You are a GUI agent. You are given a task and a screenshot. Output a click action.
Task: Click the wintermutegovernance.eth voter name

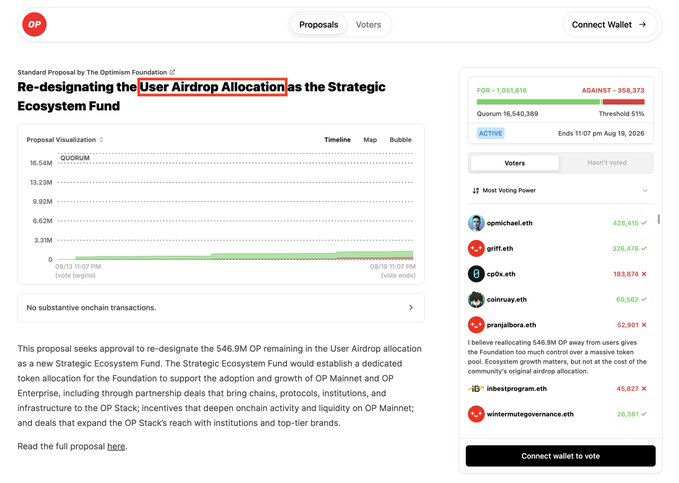coord(530,414)
